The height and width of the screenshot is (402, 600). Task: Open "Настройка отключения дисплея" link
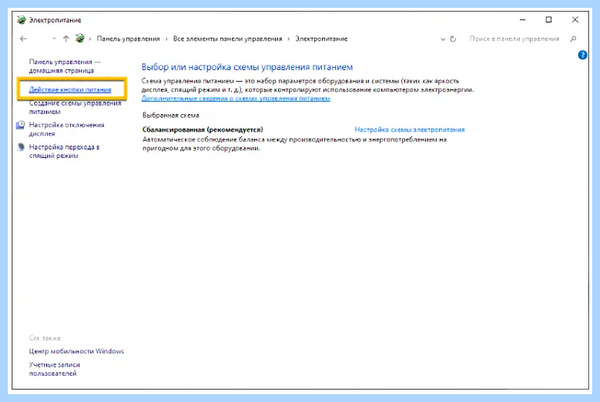pyautogui.click(x=67, y=129)
